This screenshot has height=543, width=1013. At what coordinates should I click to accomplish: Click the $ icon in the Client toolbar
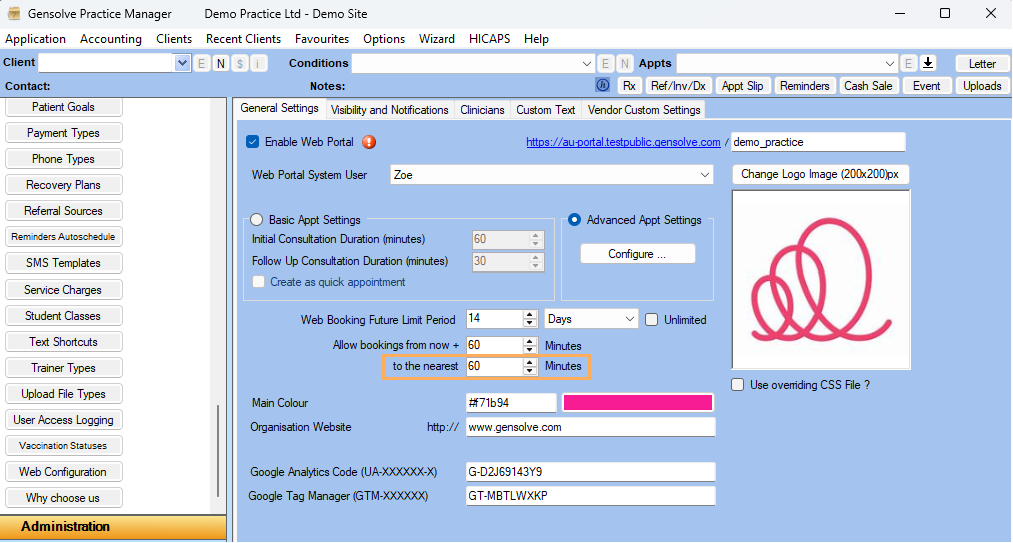point(240,63)
